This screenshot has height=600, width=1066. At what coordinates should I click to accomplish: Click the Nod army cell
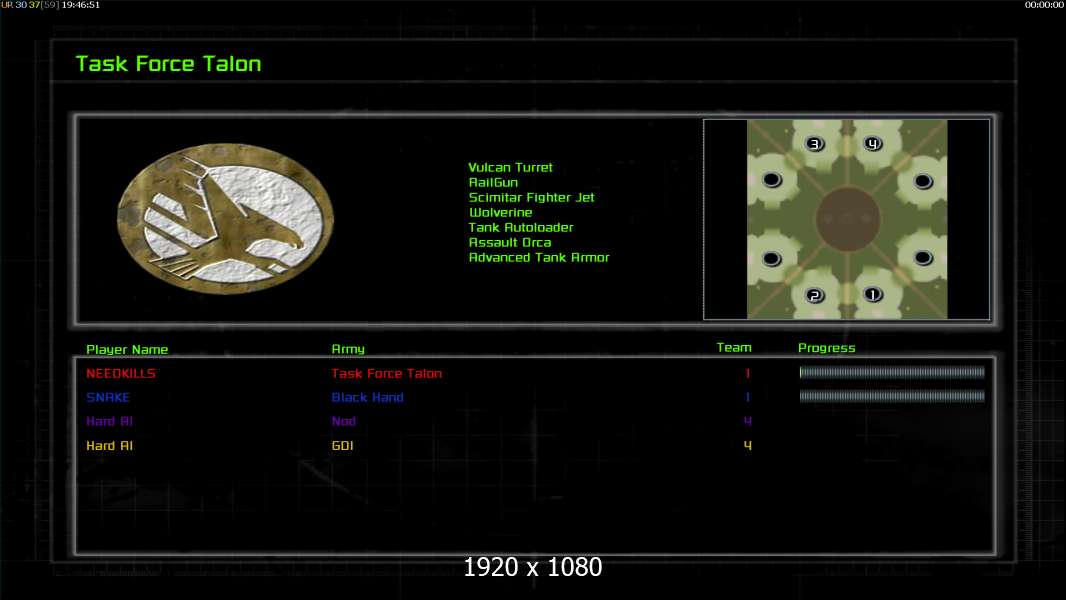tap(343, 421)
